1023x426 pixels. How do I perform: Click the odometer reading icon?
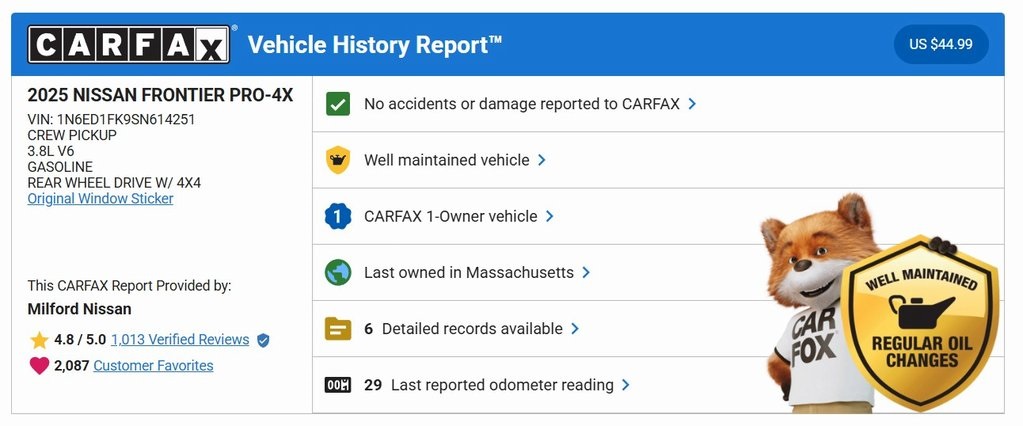point(338,385)
